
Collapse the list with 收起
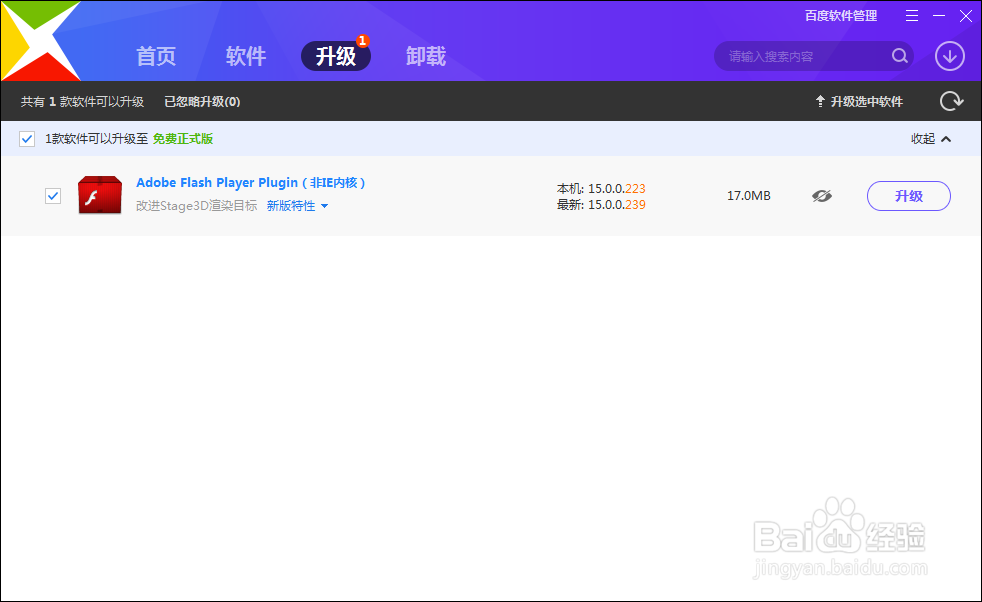pyautogui.click(x=931, y=138)
